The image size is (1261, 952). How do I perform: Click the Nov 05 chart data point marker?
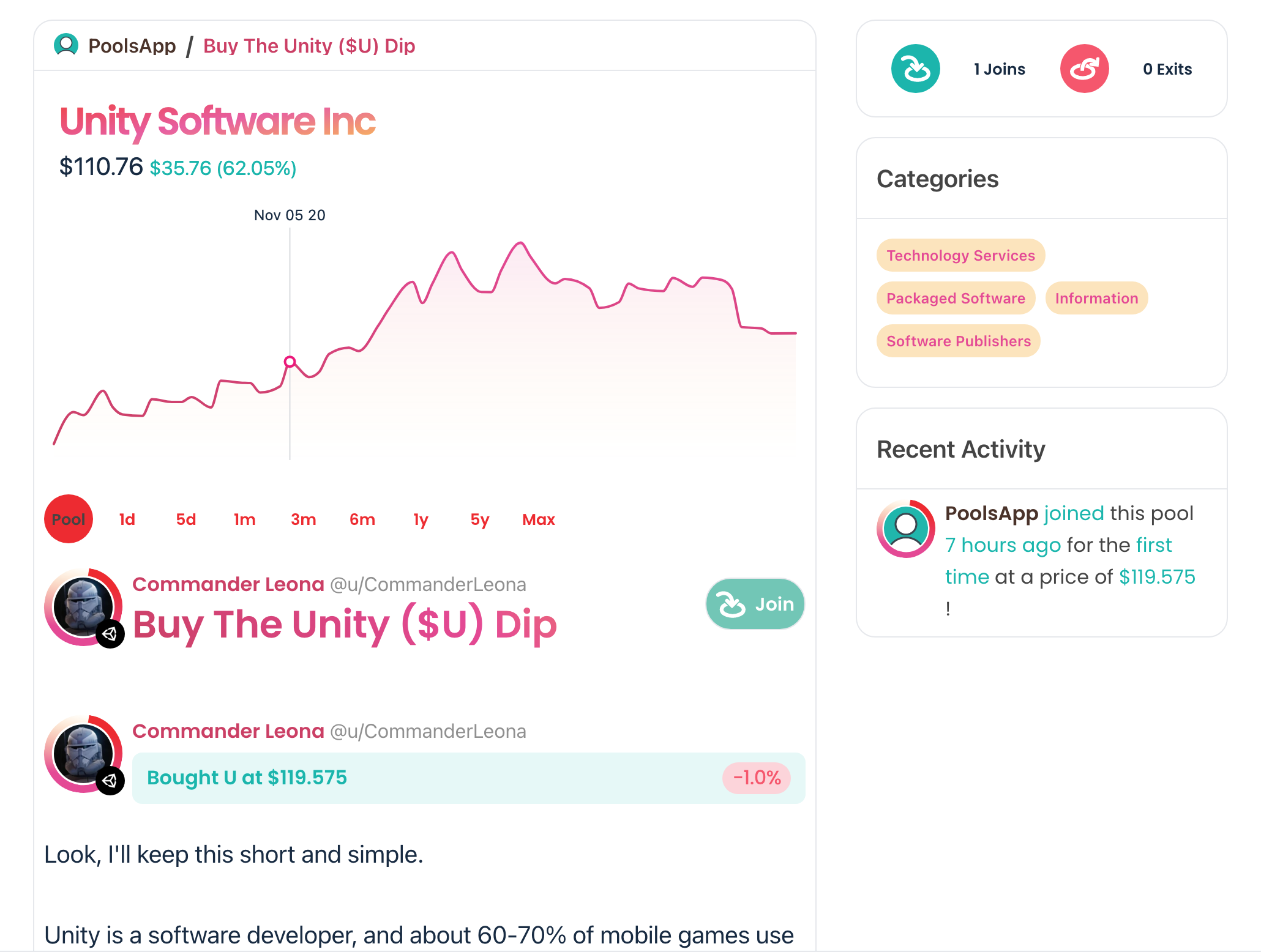[290, 362]
